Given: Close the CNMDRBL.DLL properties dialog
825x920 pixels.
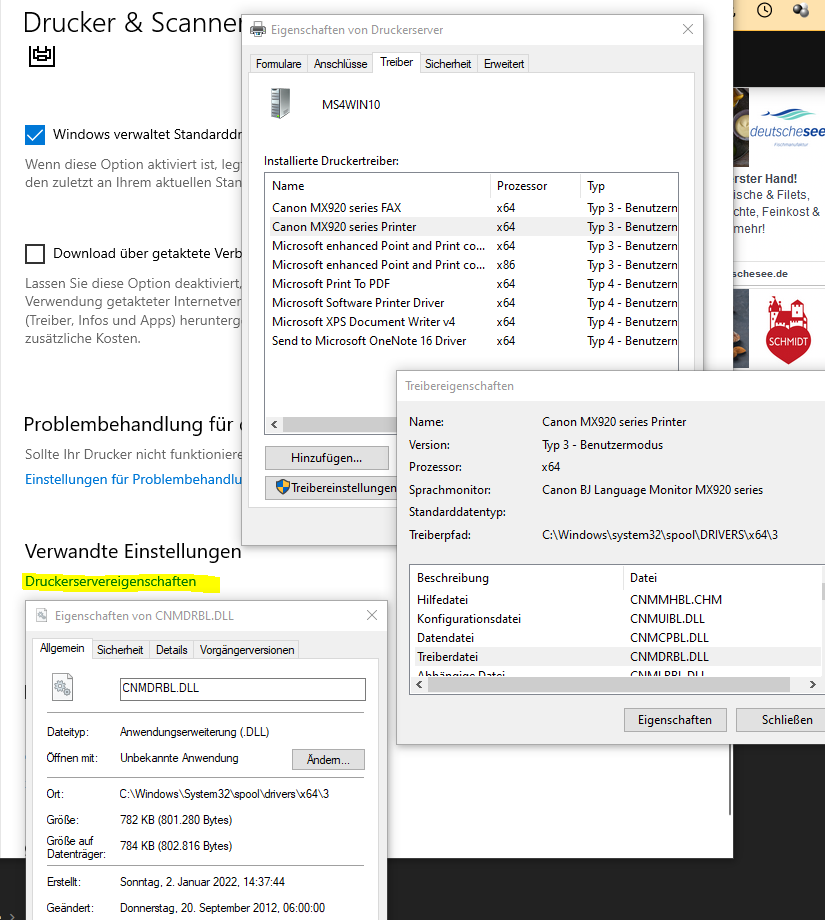Looking at the screenshot, I should click(372, 615).
